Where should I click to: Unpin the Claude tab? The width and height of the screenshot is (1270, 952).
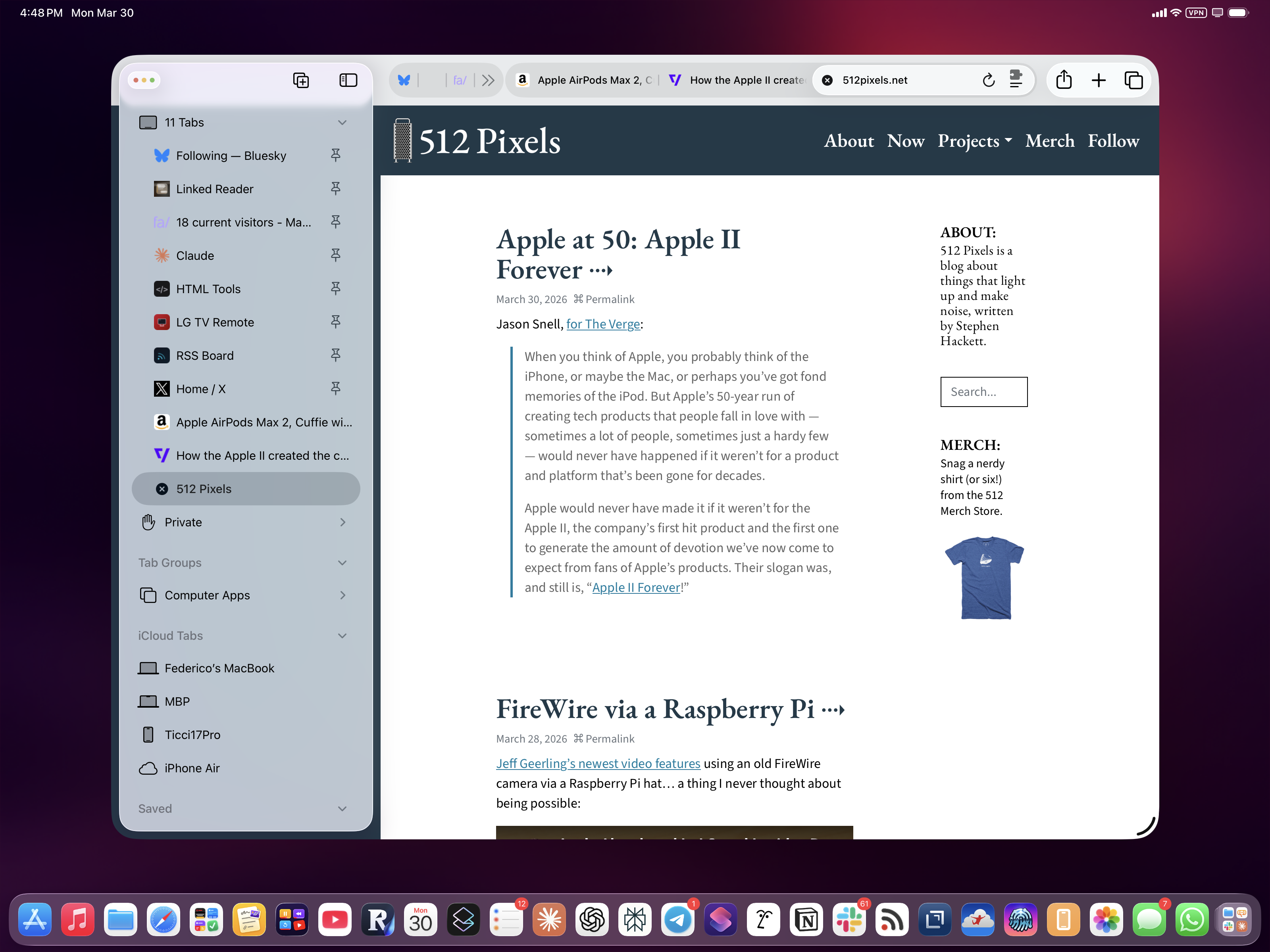click(336, 255)
